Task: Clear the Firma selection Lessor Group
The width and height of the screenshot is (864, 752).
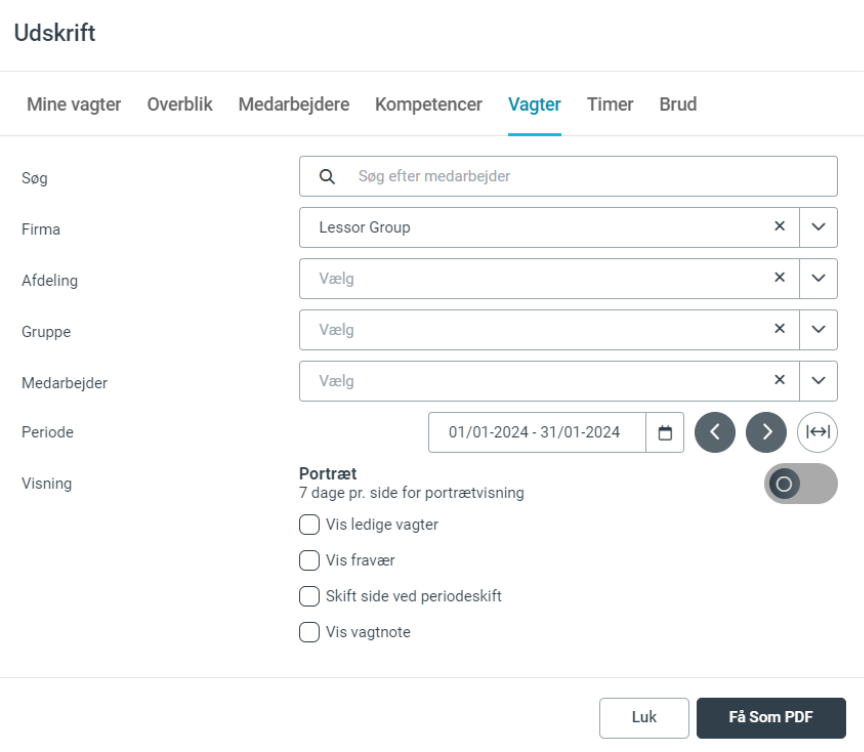Action: [x=779, y=227]
